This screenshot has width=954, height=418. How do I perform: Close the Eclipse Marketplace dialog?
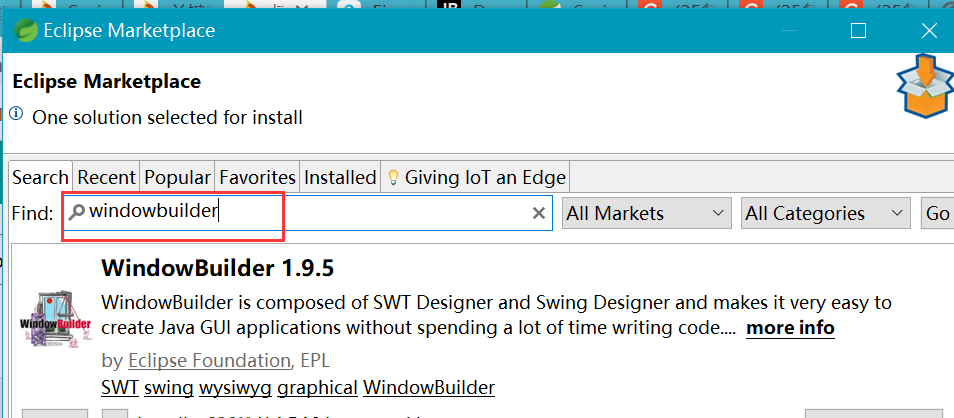pos(929,30)
